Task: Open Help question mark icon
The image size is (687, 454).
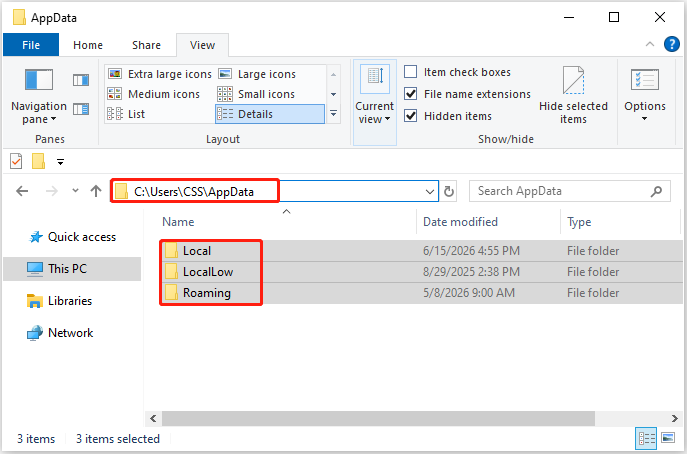Action: pos(672,44)
